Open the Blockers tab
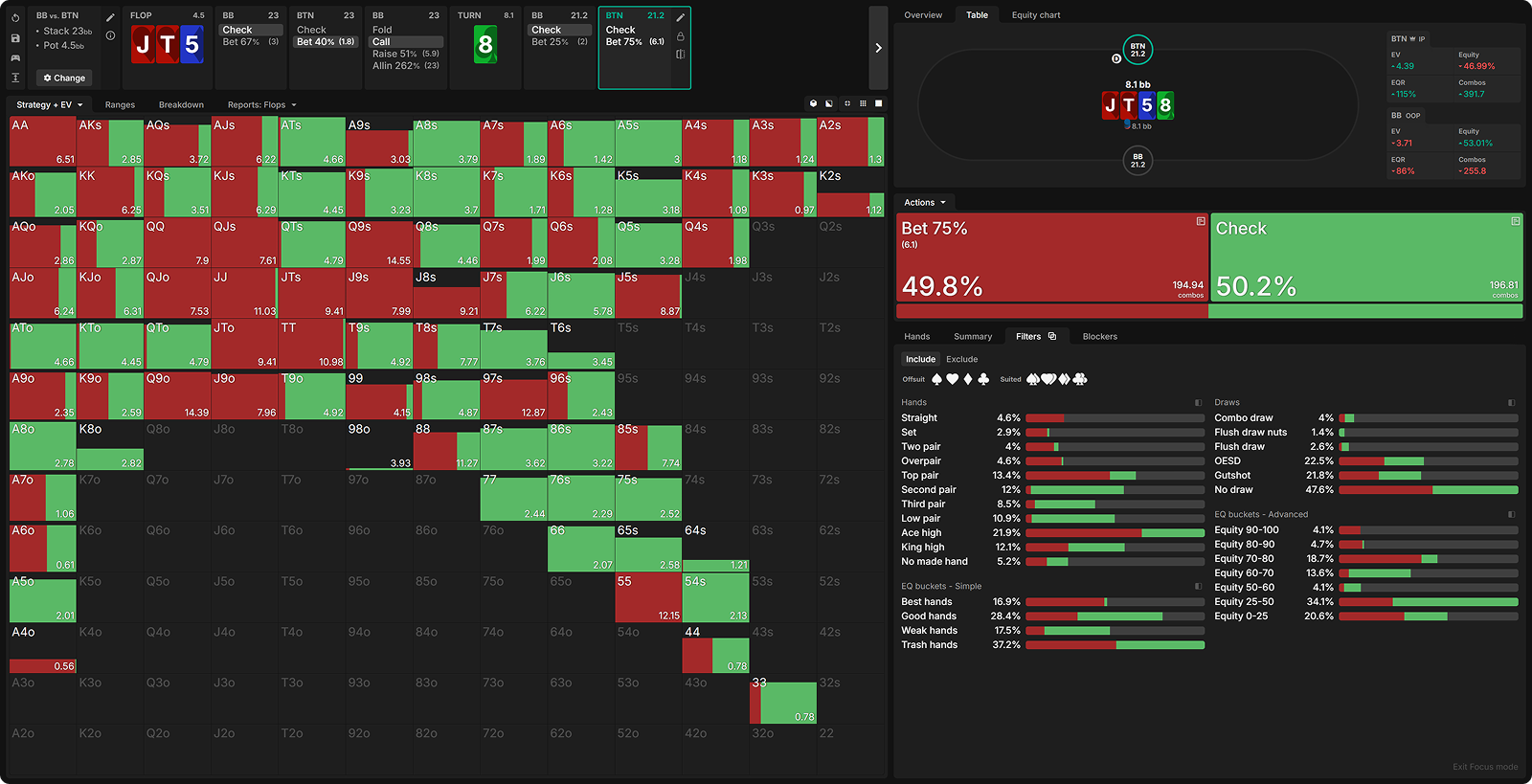The width and height of the screenshot is (1532, 784). click(x=1099, y=336)
